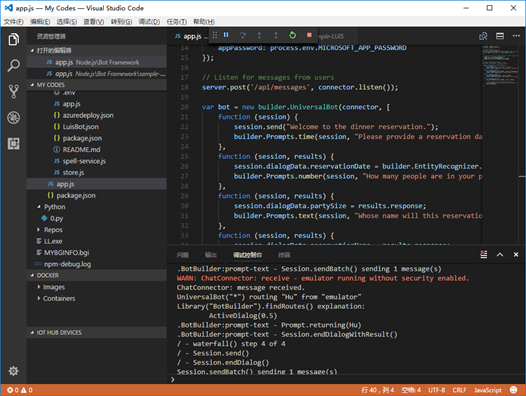The width and height of the screenshot is (526, 396).
Task: Restart the debugging session
Action: [x=293, y=35]
